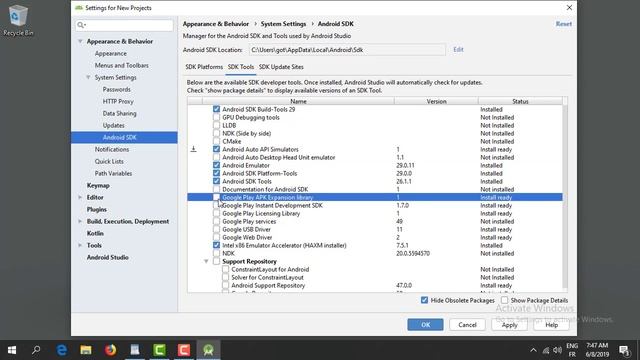Click the Cancel button

click(467, 324)
